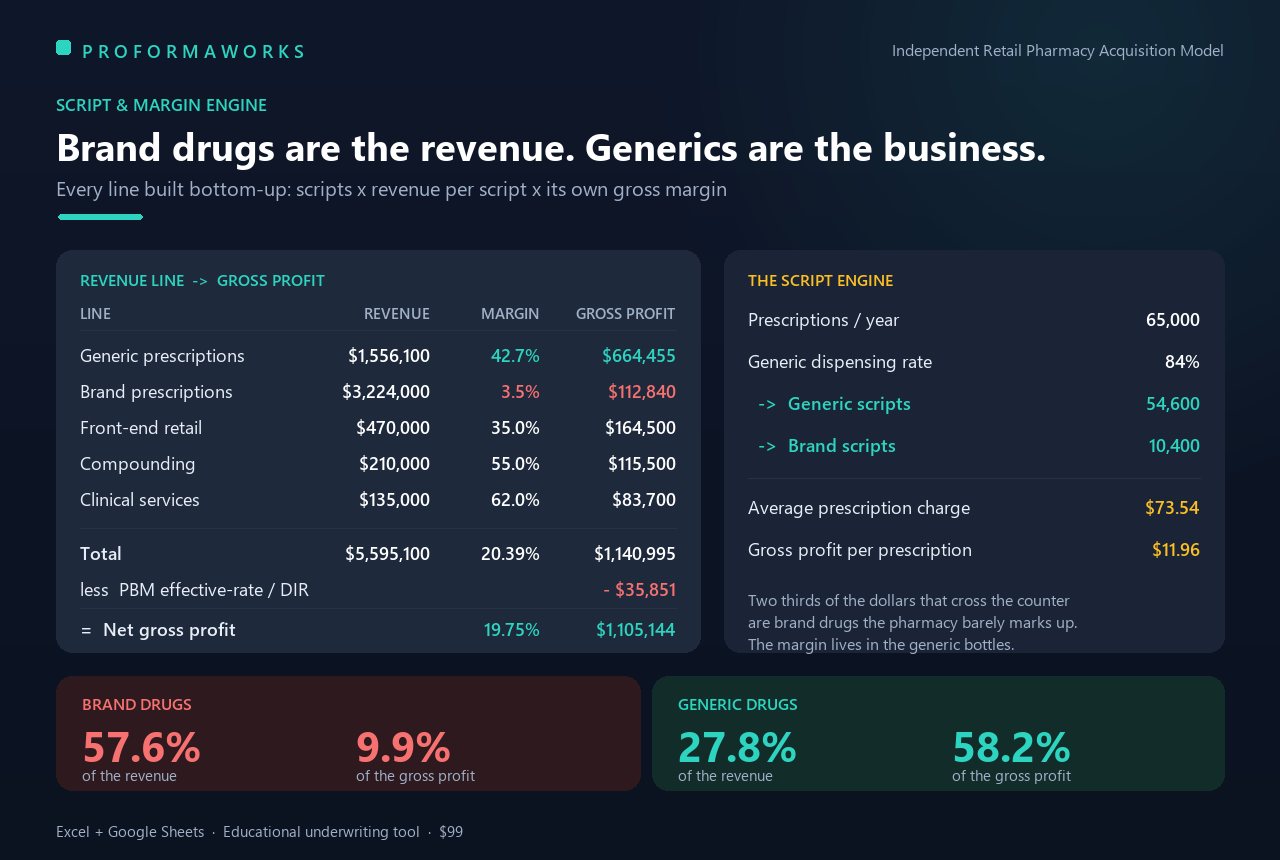Click the Clinical services row label
Image resolution: width=1280 pixels, height=860 pixels.
(140, 500)
